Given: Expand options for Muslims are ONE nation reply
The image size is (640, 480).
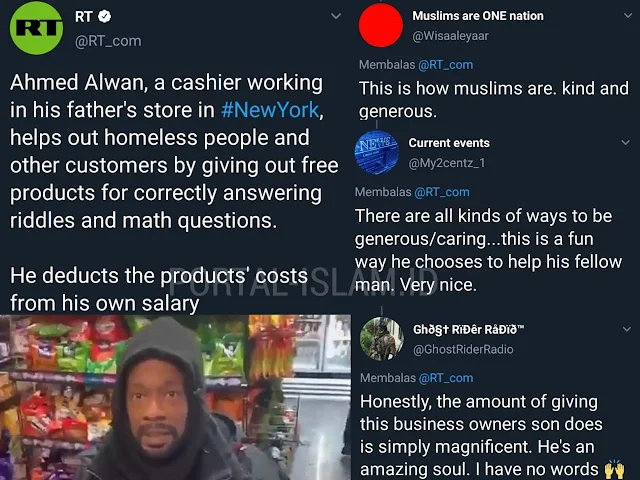Looking at the screenshot, I should pos(628,16).
